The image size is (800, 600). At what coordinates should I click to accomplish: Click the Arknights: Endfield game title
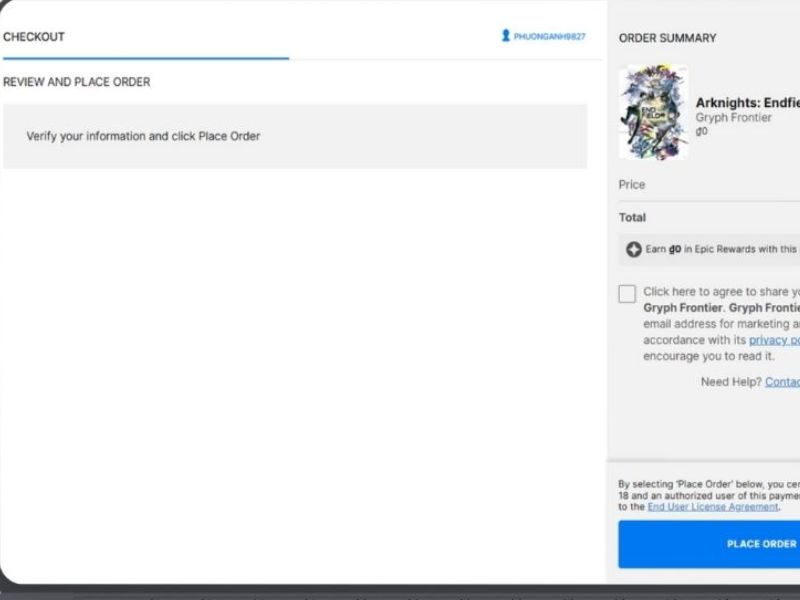[747, 102]
